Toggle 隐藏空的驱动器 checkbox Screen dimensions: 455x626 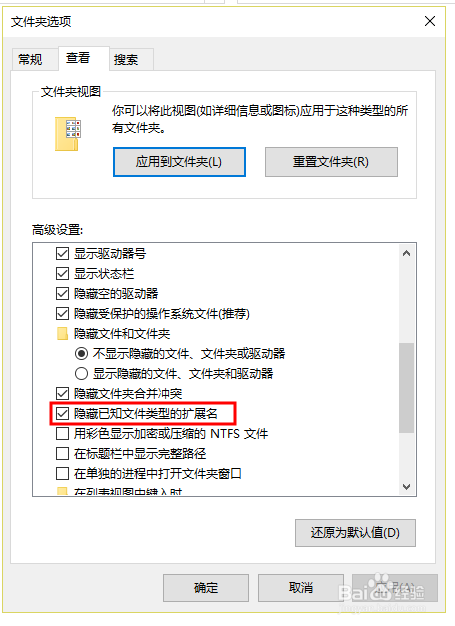pos(62,293)
